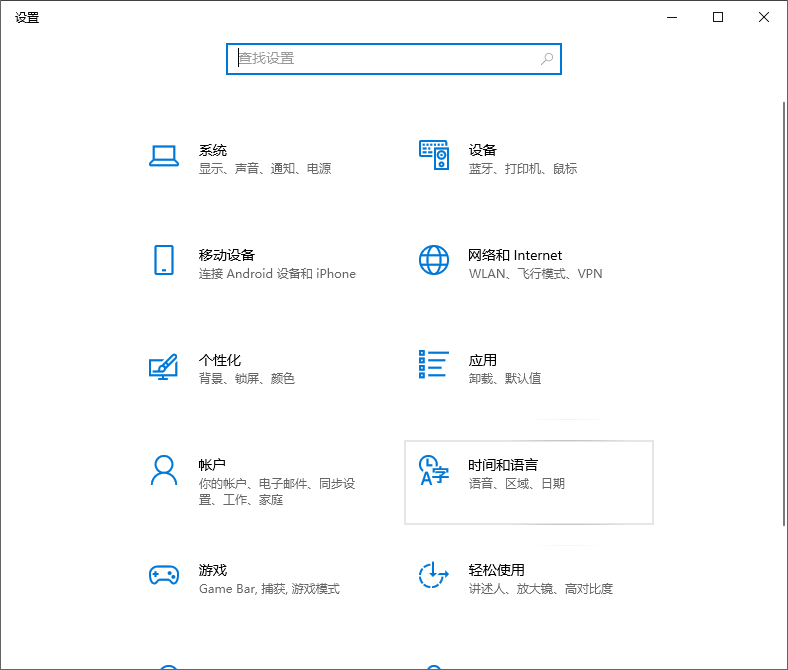788x670 pixels.
Task: Click the text 卸载、默认值
Action: pyautogui.click(x=505, y=378)
